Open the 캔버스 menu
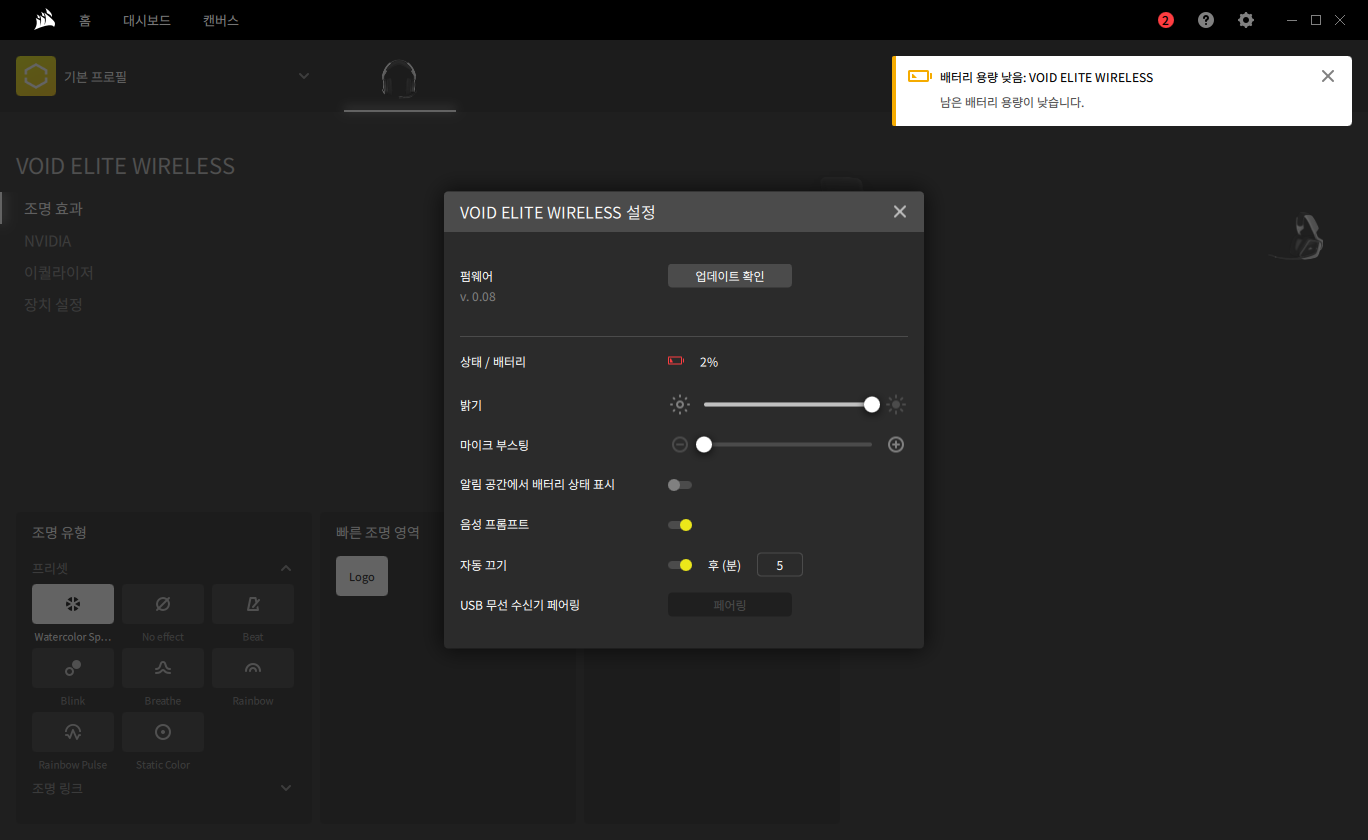The image size is (1368, 840). coord(221,20)
